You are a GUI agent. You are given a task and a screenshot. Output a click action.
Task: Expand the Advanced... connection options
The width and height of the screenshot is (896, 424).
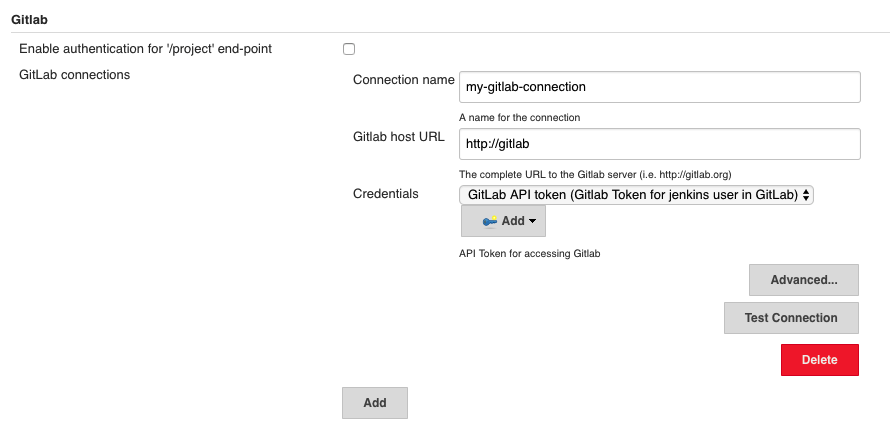[804, 280]
